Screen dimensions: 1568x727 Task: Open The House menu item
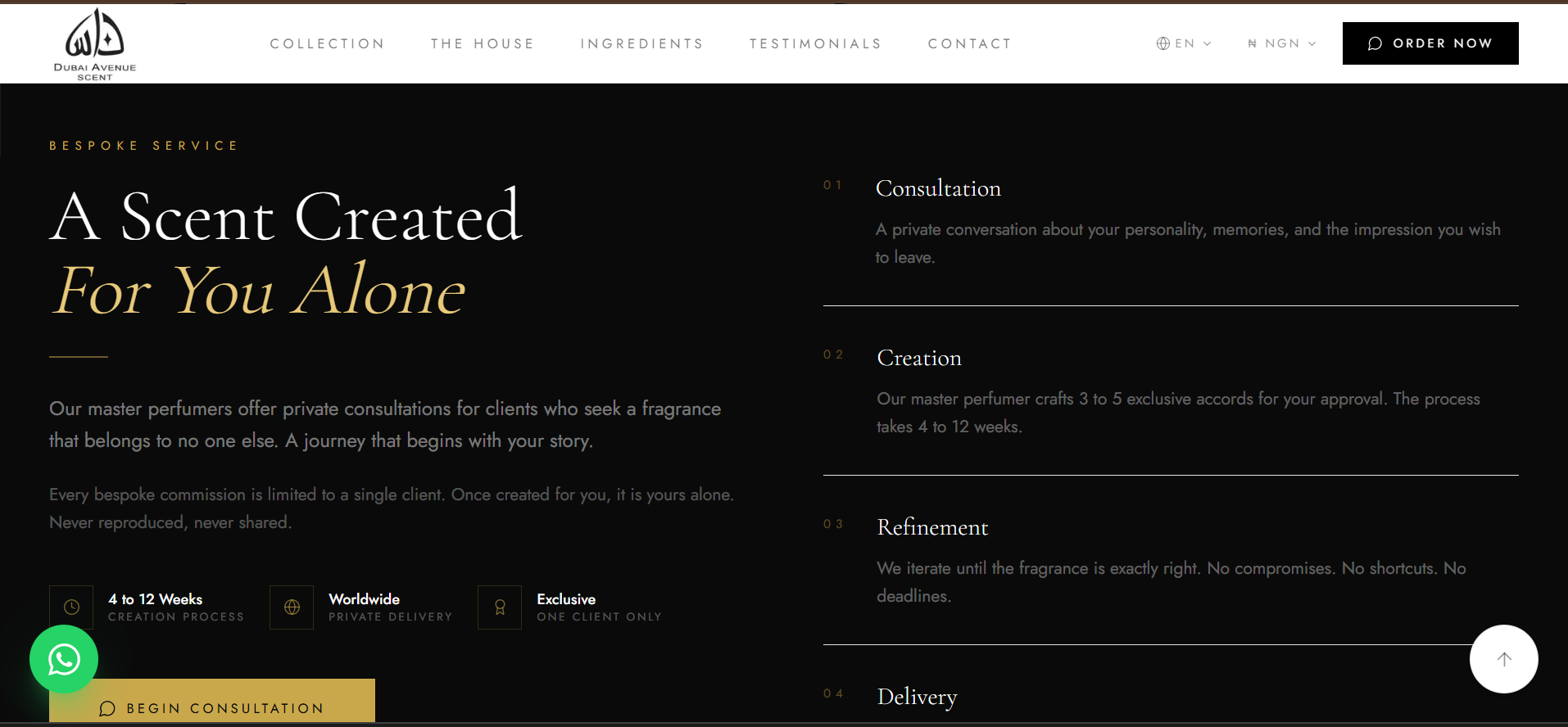483,43
